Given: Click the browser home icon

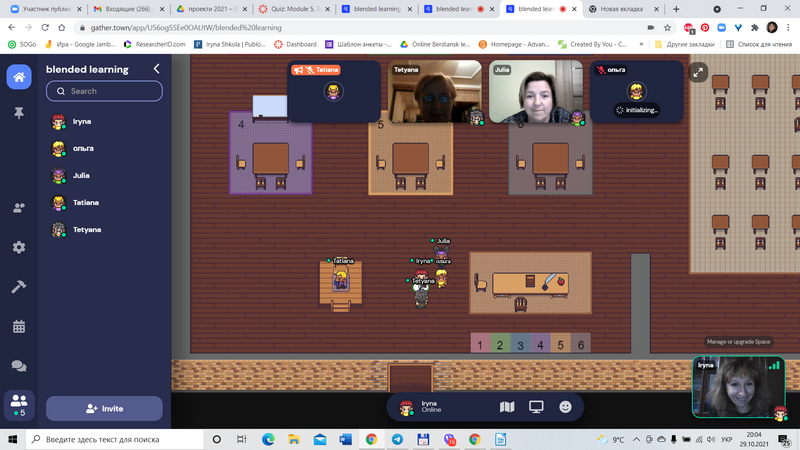Looking at the screenshot, I should point(62,28).
